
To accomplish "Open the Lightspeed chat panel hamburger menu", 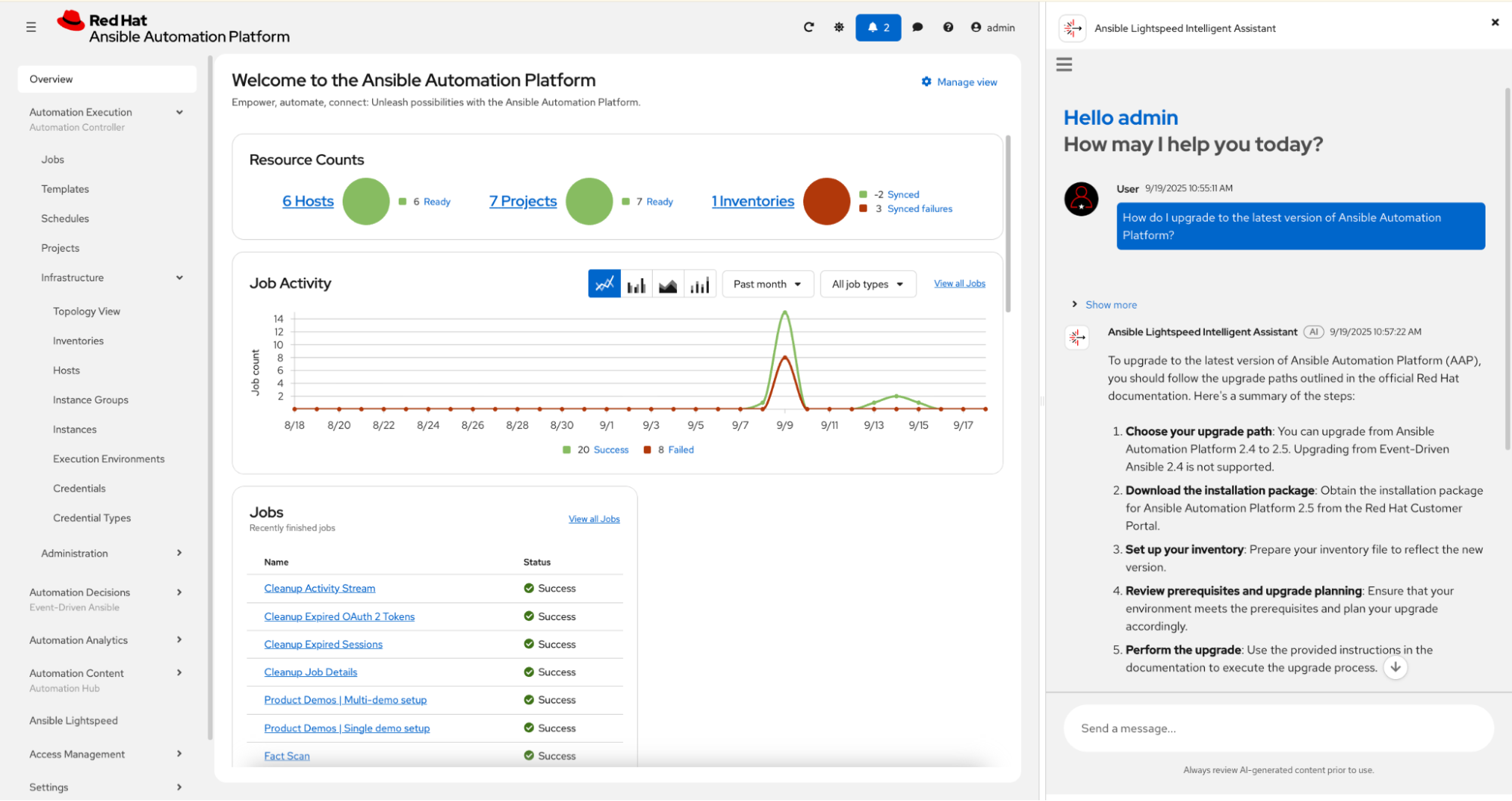I will 1064,64.
